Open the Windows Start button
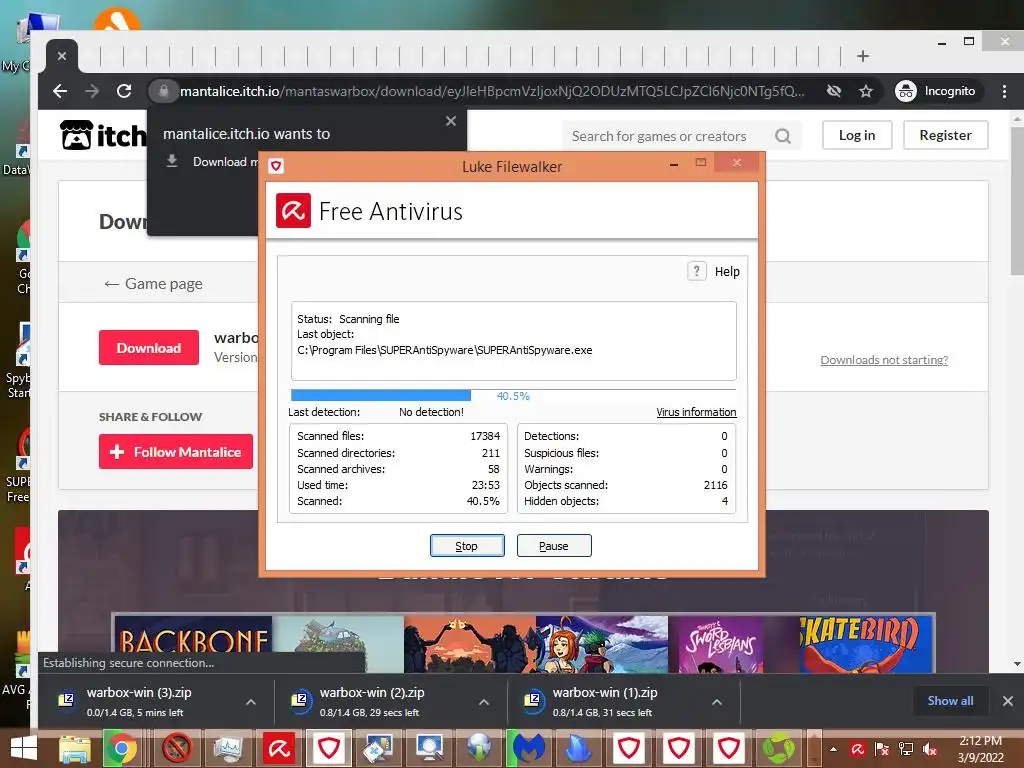1024x768 pixels. [x=24, y=748]
